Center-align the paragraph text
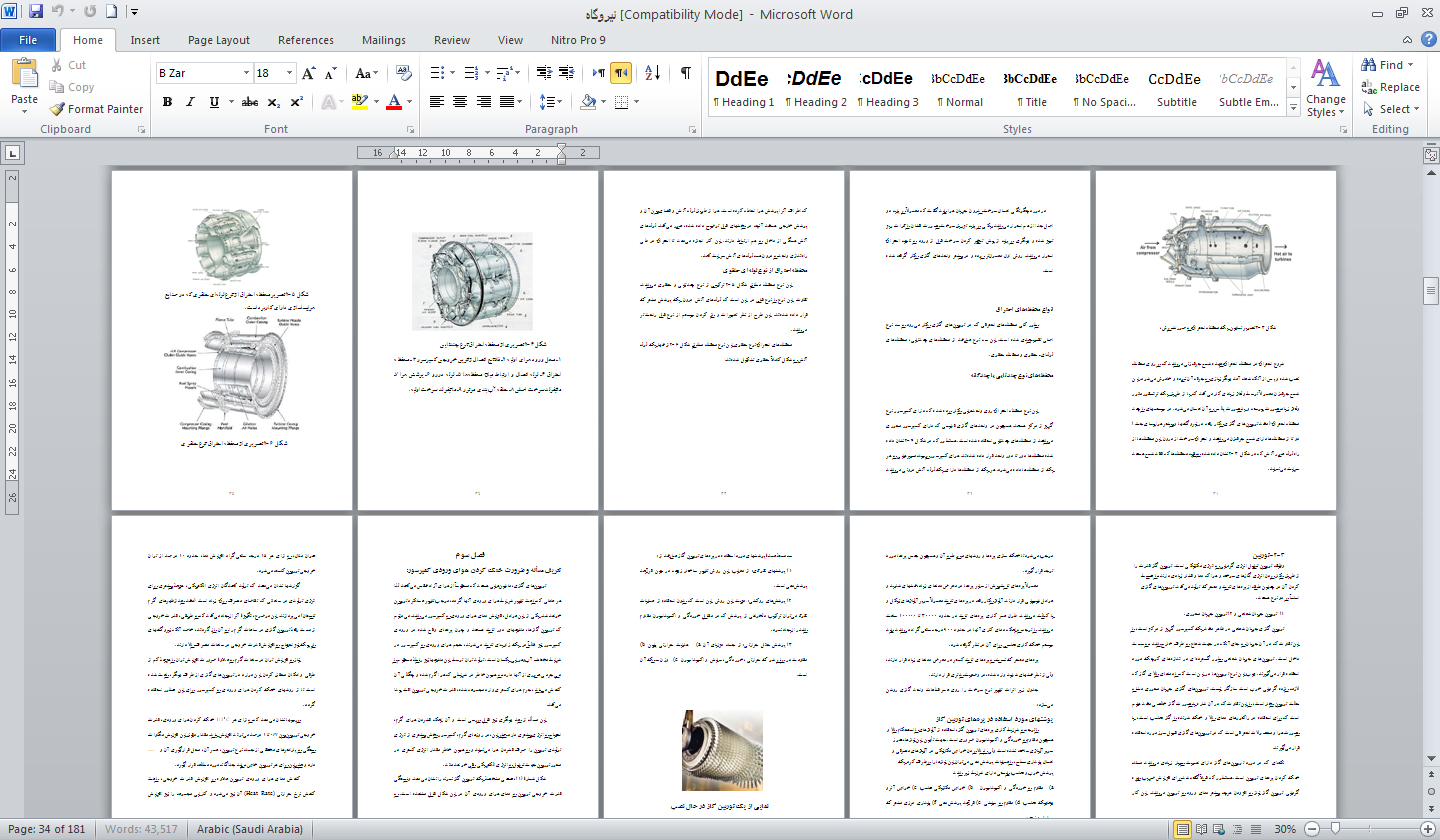The height and width of the screenshot is (840, 1440). [460, 102]
